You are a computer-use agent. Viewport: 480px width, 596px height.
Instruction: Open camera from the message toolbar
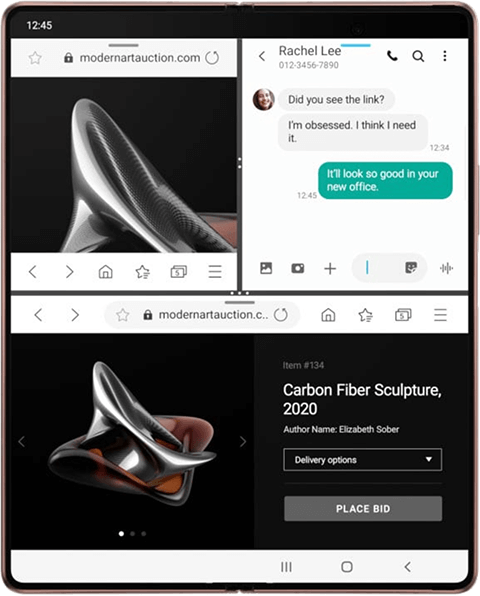[298, 268]
